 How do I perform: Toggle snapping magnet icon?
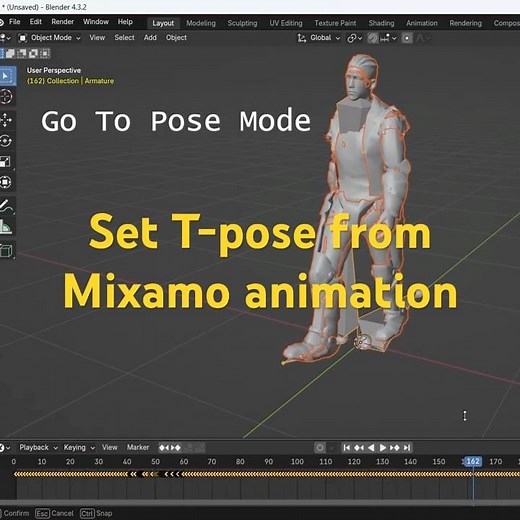click(x=373, y=38)
